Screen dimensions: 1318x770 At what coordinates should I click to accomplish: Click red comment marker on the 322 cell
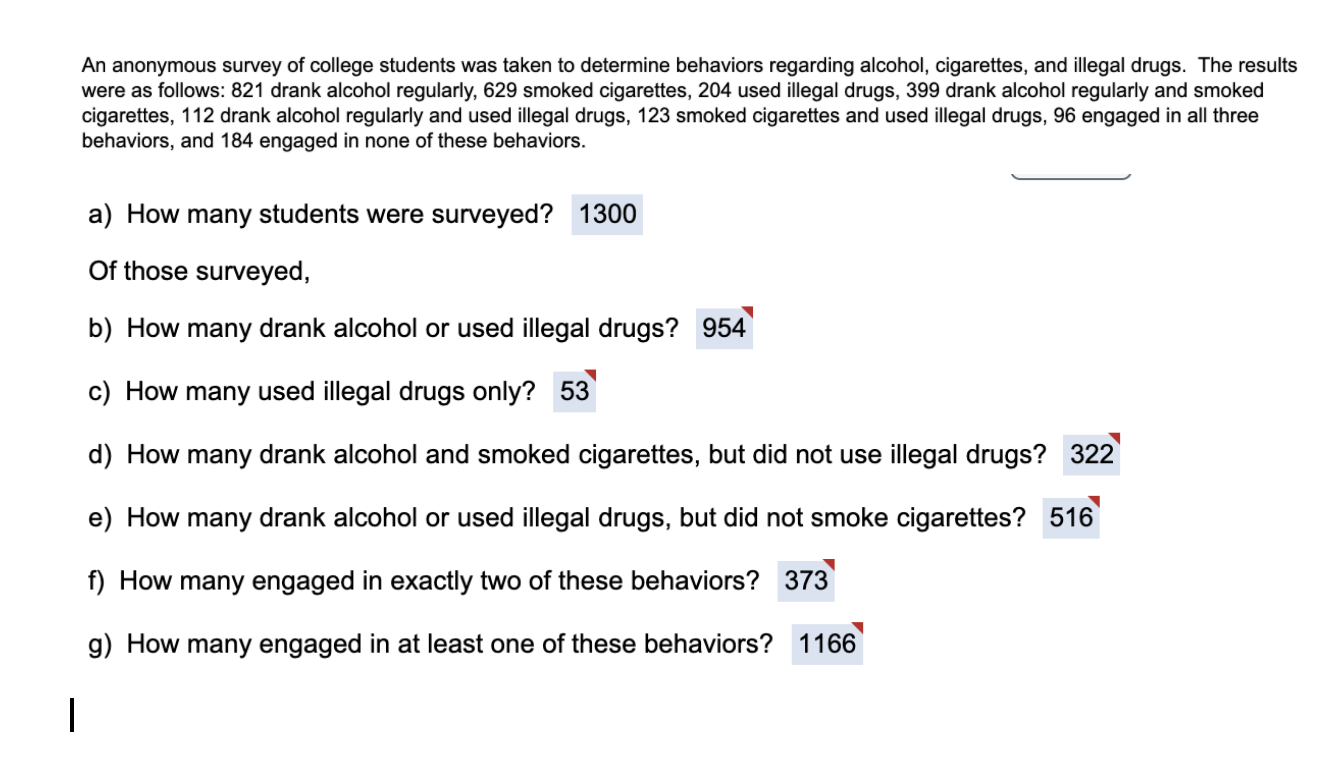(1114, 439)
